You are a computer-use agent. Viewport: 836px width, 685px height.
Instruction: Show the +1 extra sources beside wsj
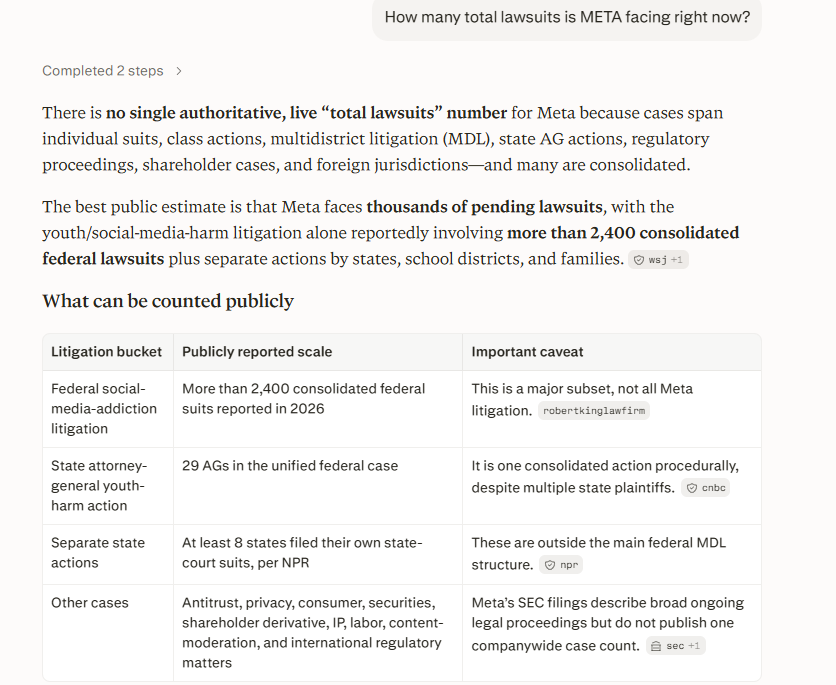tap(677, 260)
